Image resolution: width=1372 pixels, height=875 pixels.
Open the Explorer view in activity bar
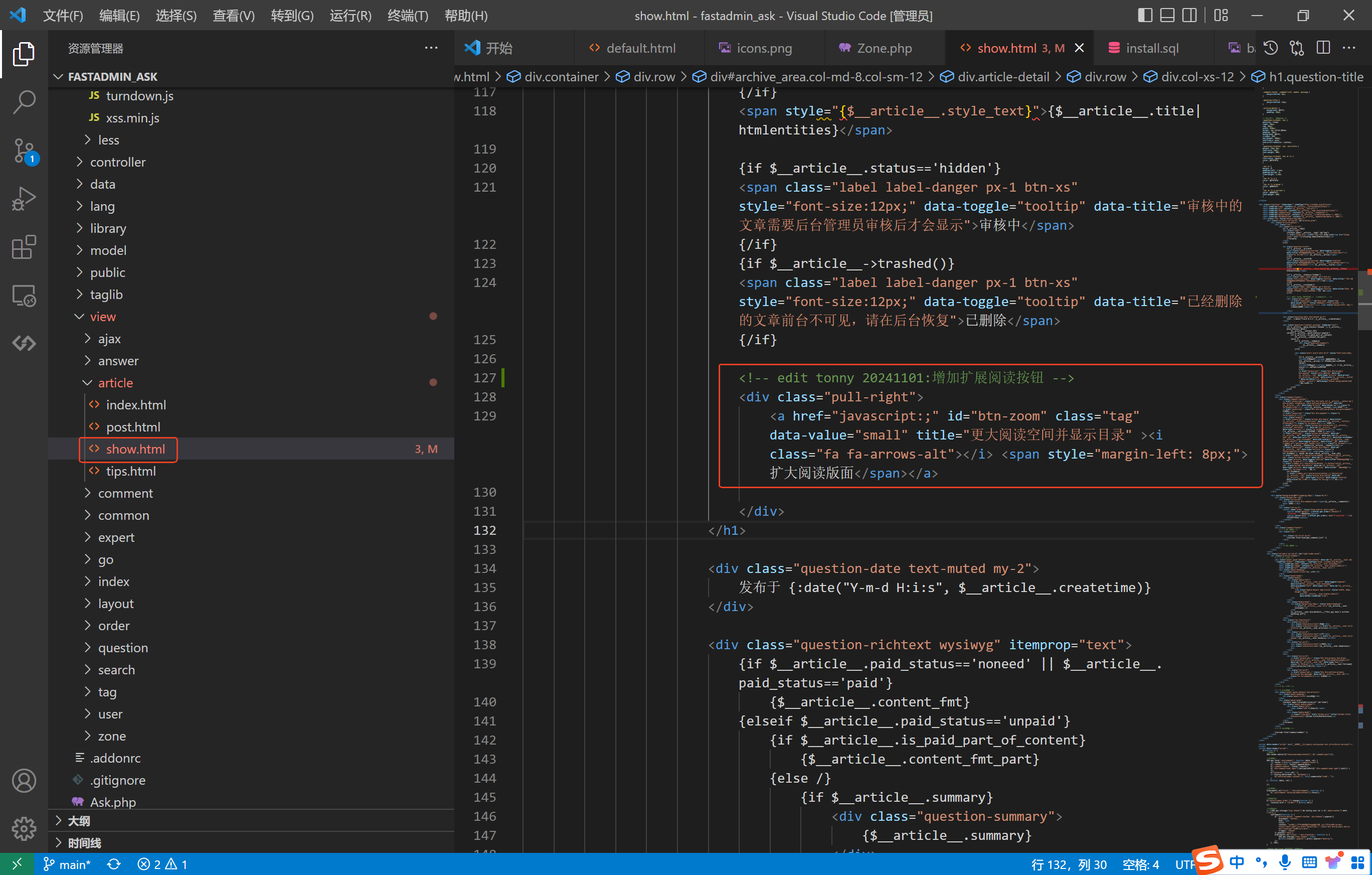(x=24, y=54)
